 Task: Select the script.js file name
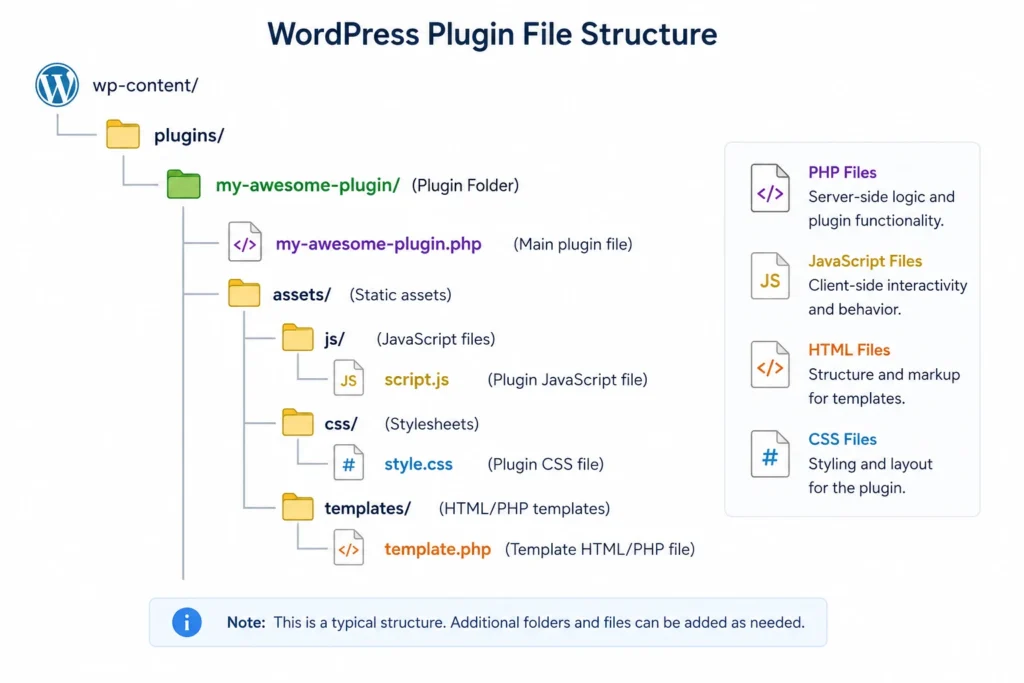tap(417, 379)
